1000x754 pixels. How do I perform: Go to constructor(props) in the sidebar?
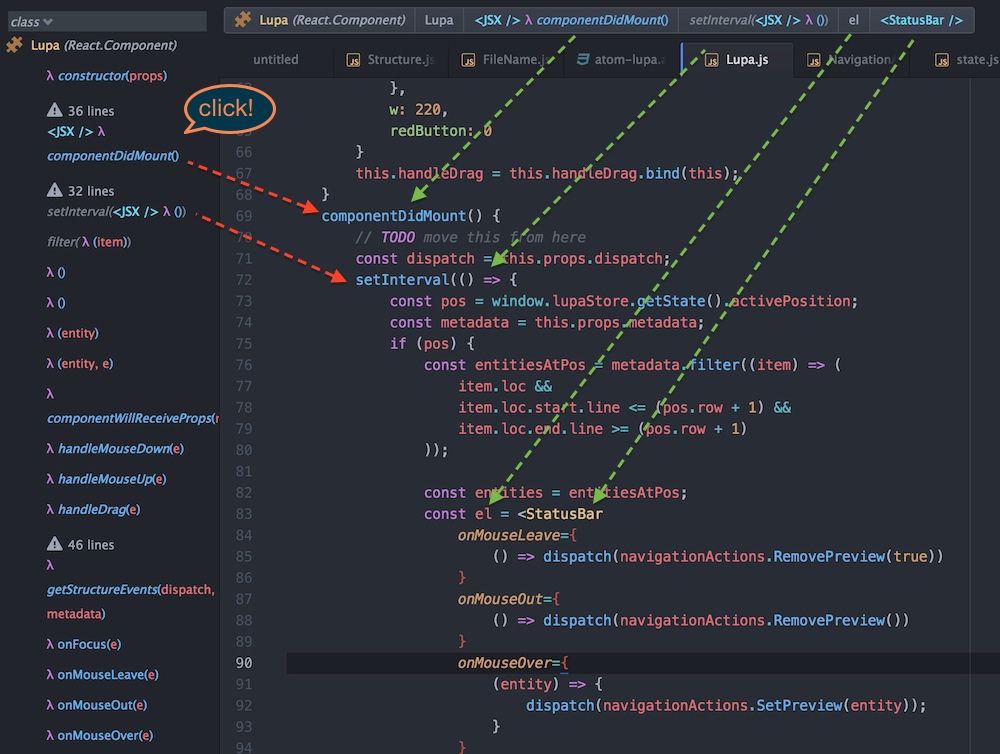click(x=112, y=75)
